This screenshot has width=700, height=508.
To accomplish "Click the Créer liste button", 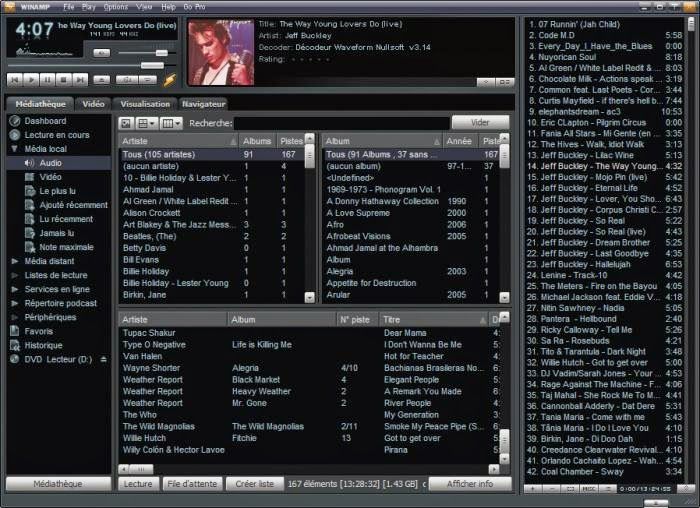I will point(254,483).
